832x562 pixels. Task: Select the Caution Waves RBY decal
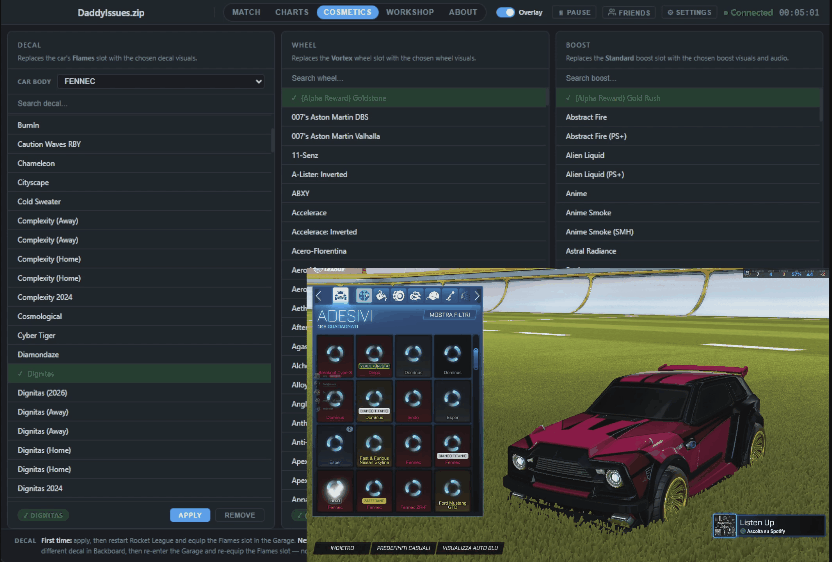coord(140,144)
